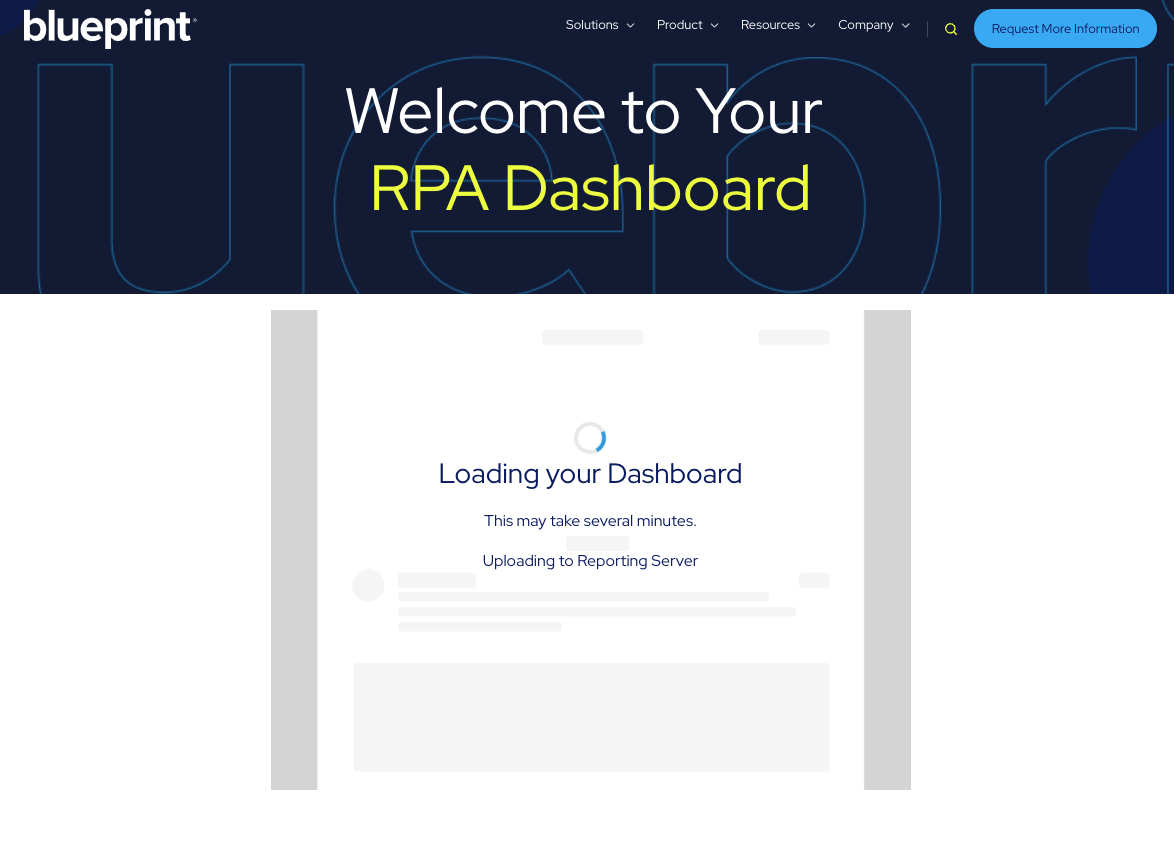Click the left gray sidebar strip
1174x845 pixels.
point(294,550)
